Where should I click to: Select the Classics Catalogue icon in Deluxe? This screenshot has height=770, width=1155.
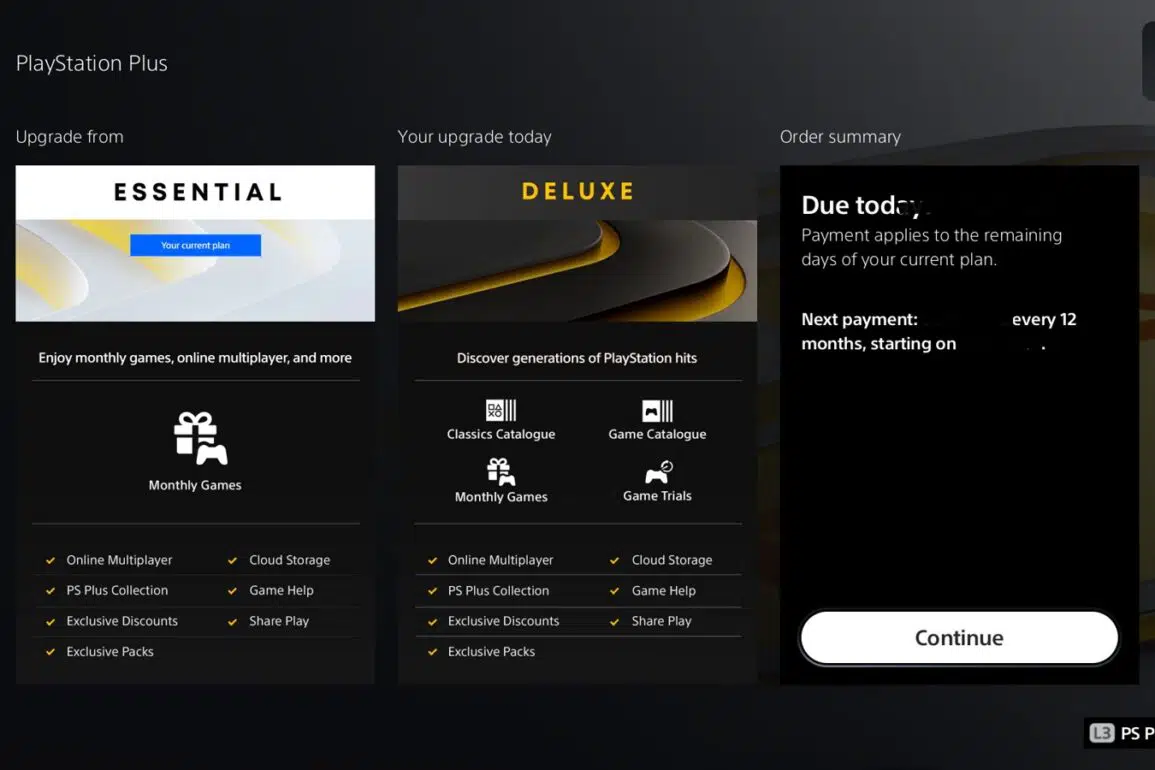[x=501, y=410]
